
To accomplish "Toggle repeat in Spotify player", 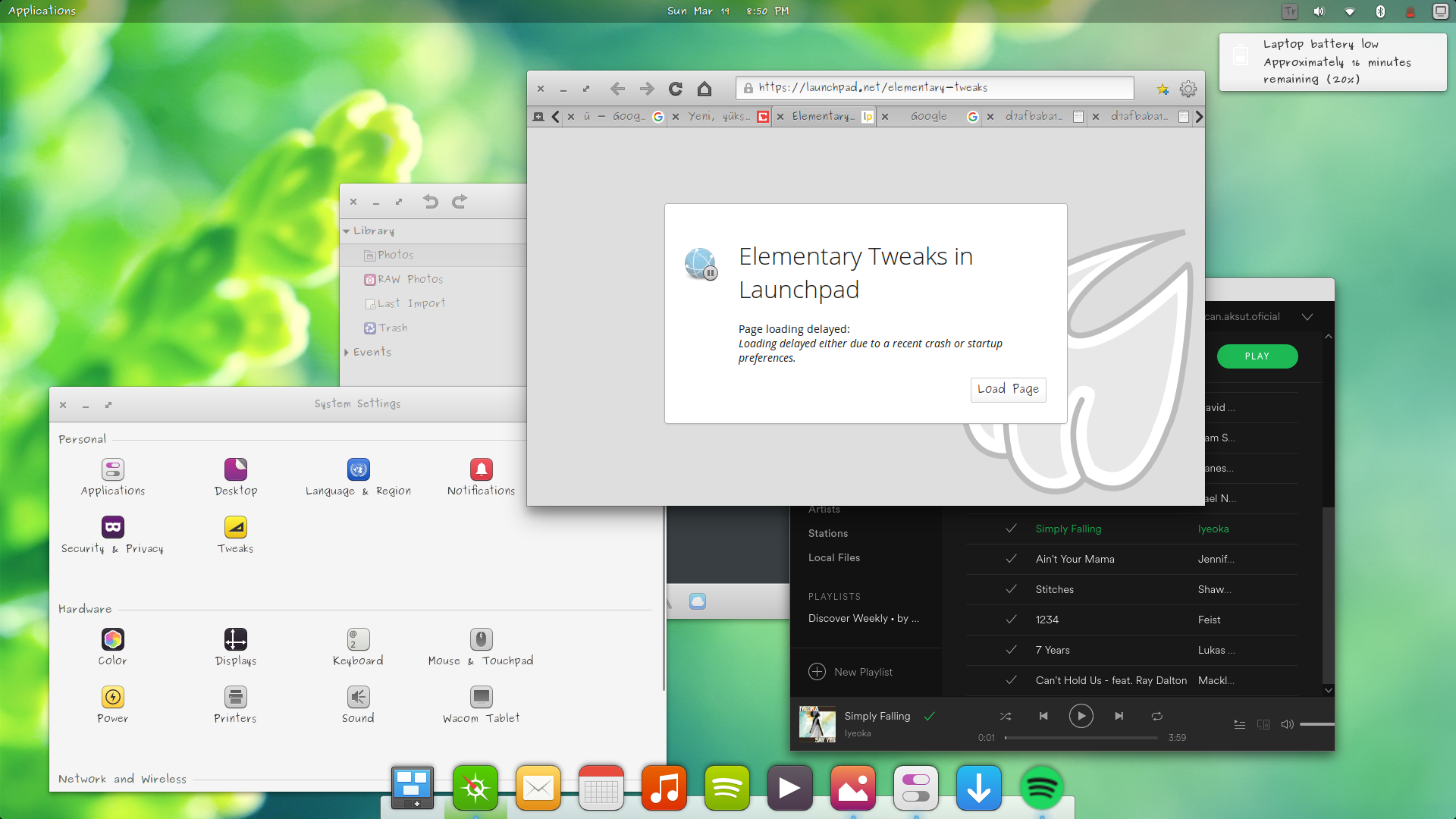I will tap(1157, 716).
